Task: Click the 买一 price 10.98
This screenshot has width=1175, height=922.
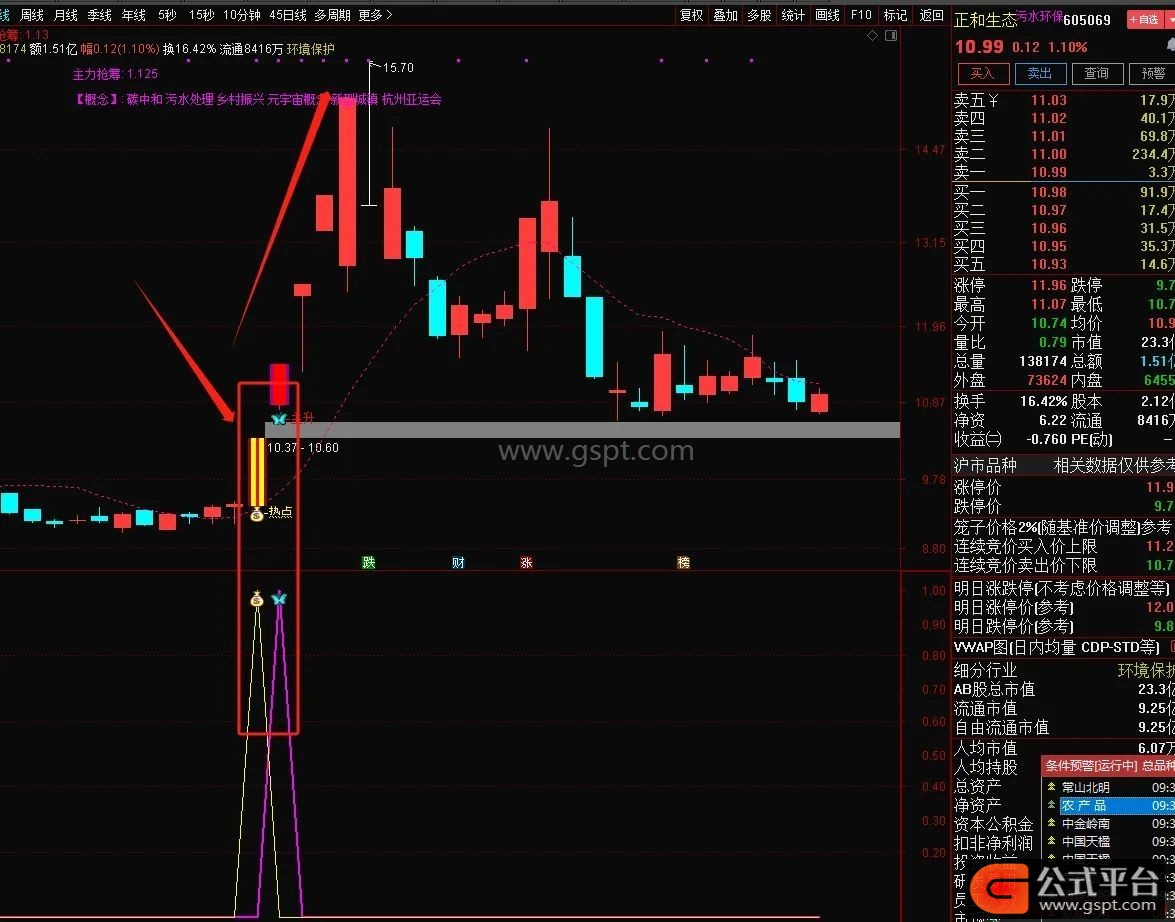Action: [1048, 192]
